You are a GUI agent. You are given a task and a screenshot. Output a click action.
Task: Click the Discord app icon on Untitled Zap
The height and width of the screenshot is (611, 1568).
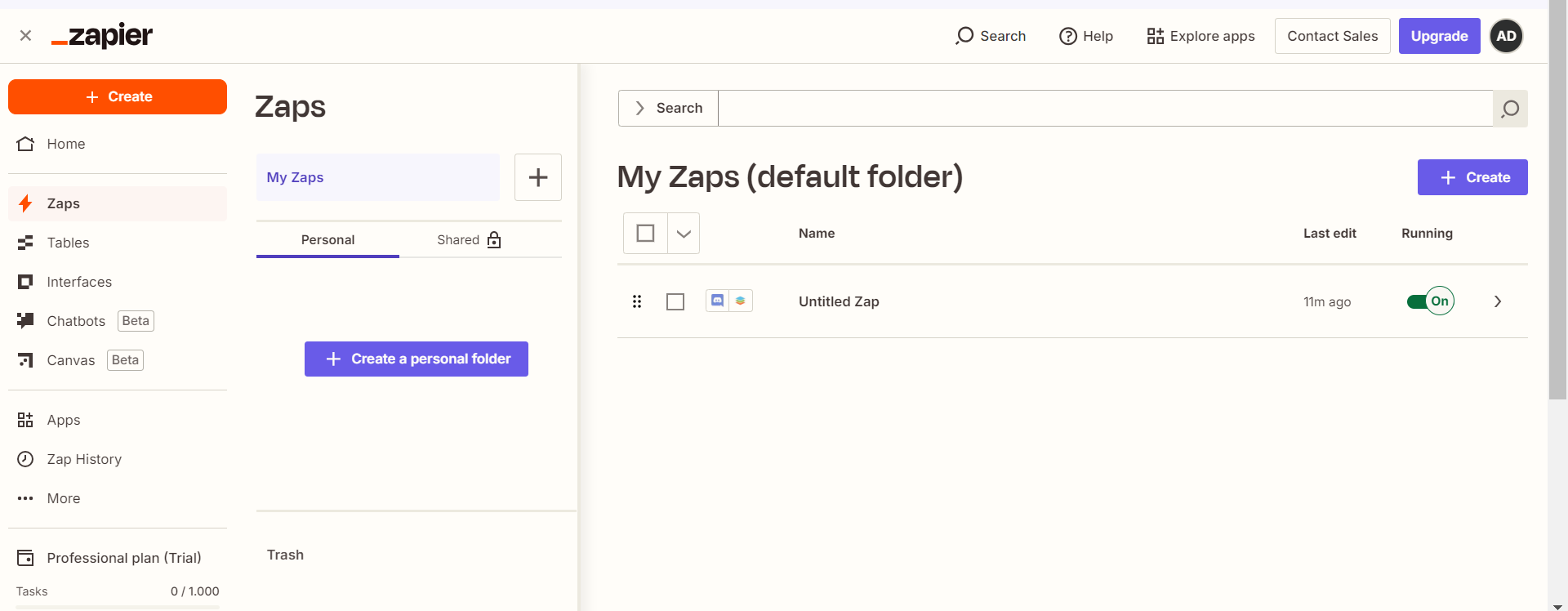(x=717, y=301)
